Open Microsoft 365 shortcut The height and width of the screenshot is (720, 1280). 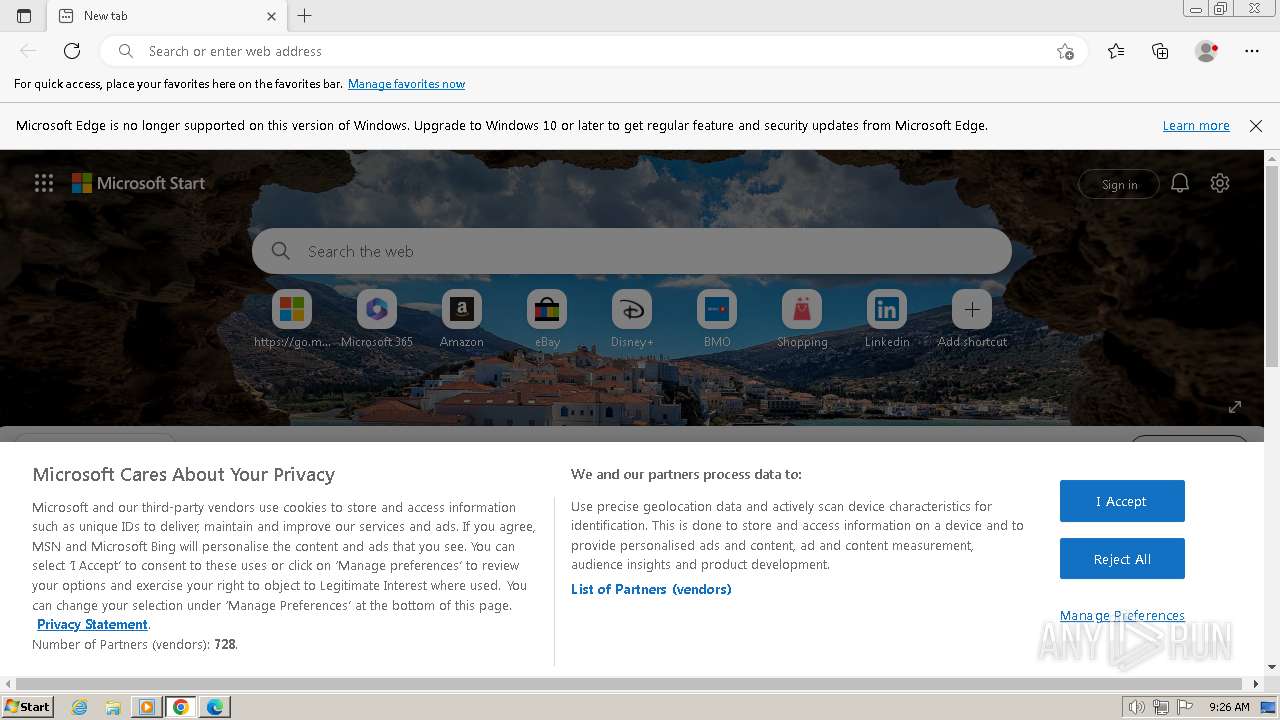[377, 319]
